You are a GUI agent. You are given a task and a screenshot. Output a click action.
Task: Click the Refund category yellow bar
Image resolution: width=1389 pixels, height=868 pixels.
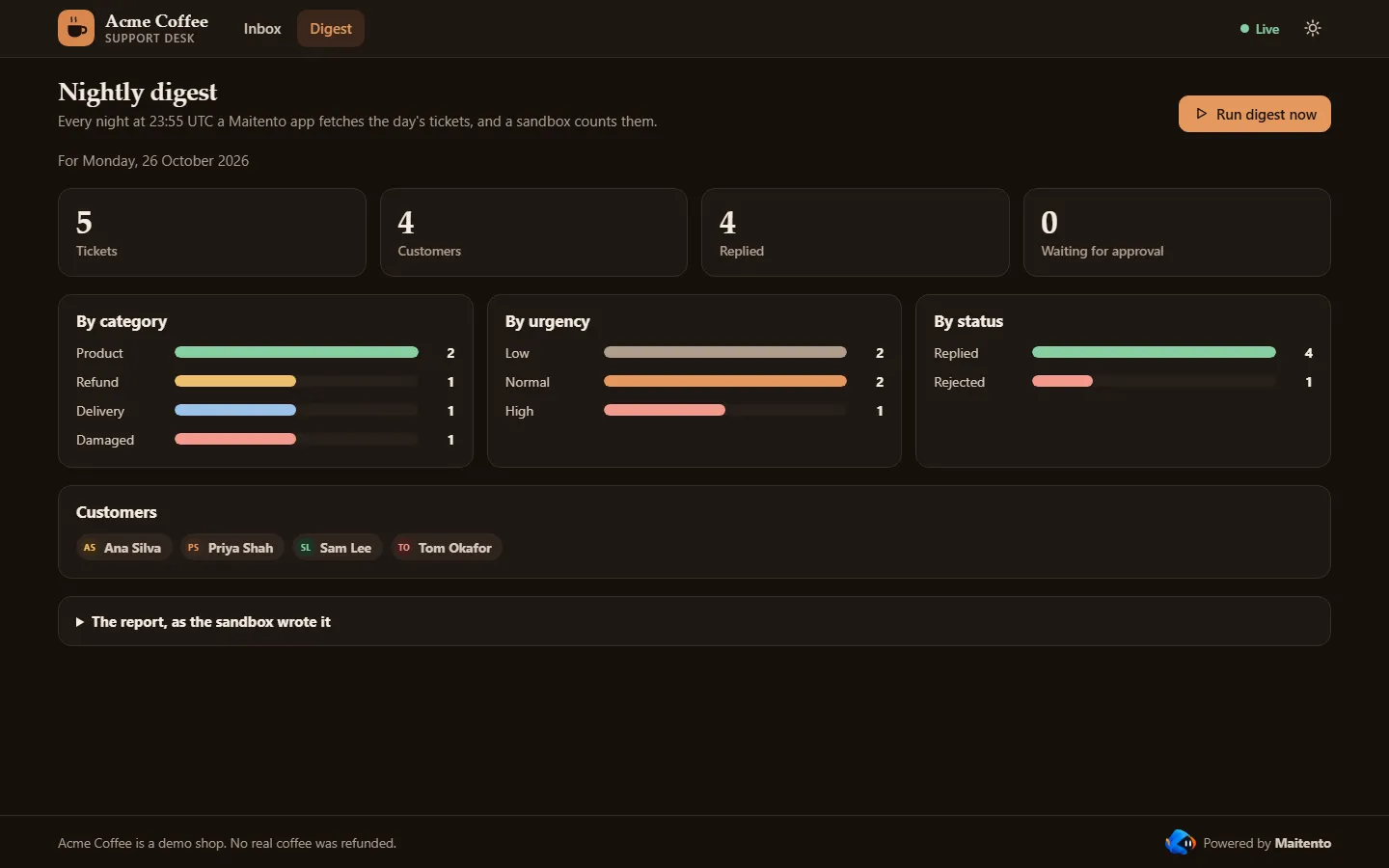(235, 381)
